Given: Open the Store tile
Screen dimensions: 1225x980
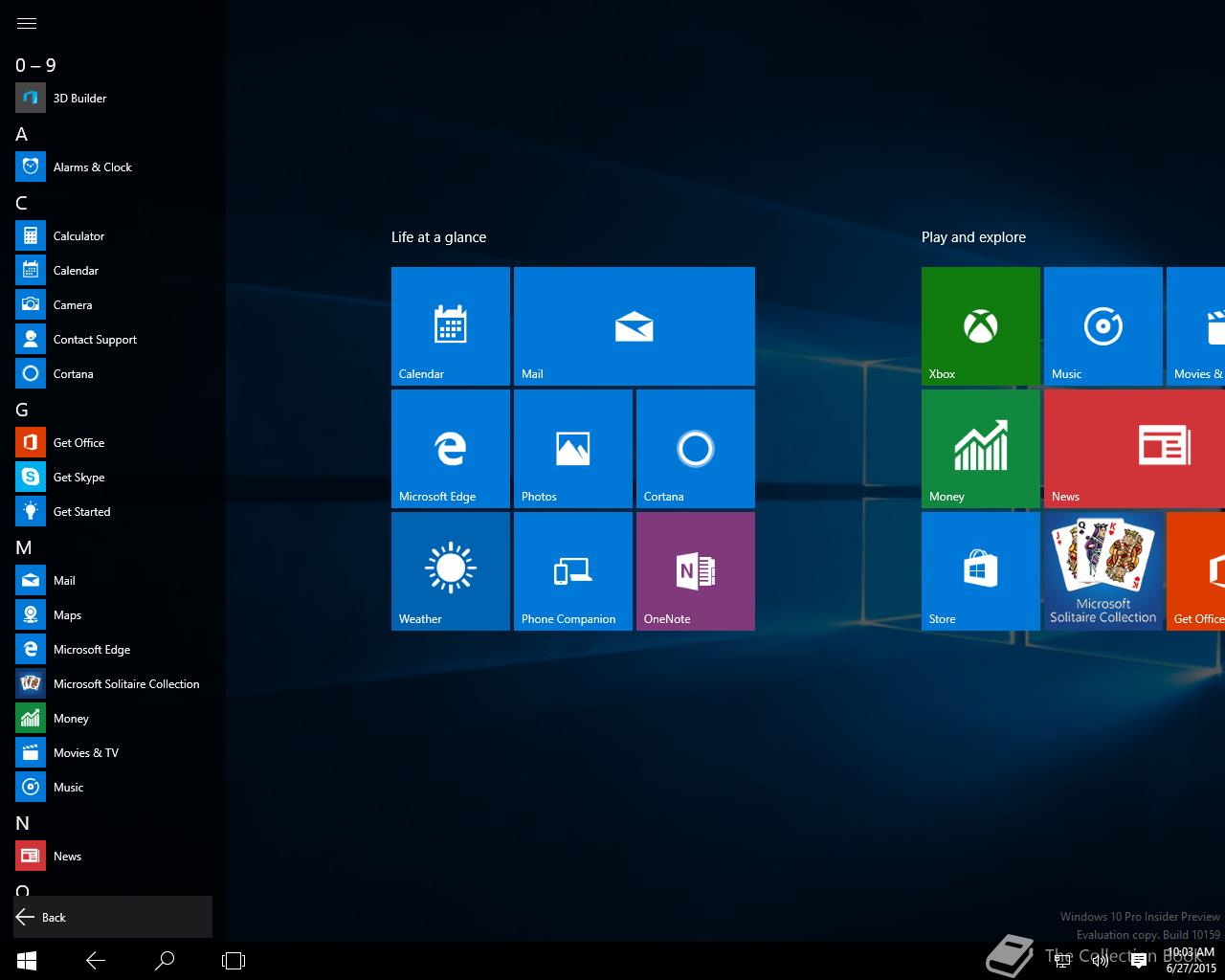Looking at the screenshot, I should click(x=981, y=571).
